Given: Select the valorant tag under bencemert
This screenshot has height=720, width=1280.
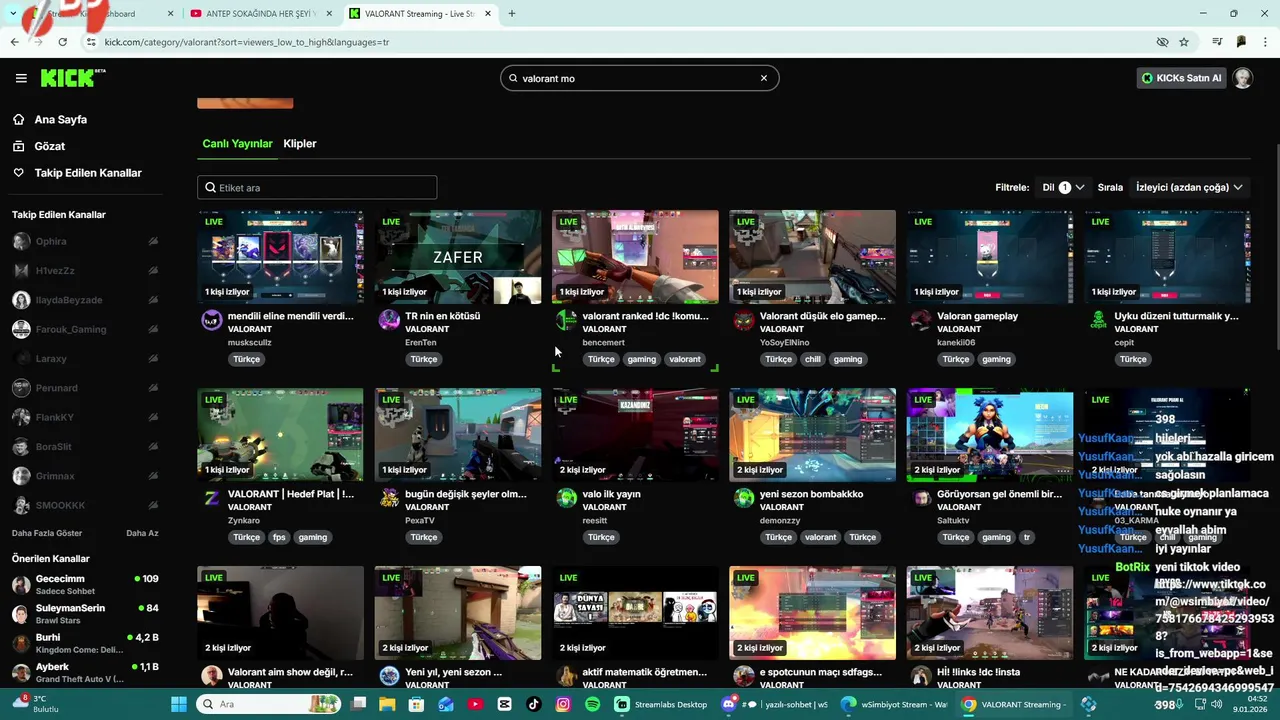Looking at the screenshot, I should coord(685,359).
